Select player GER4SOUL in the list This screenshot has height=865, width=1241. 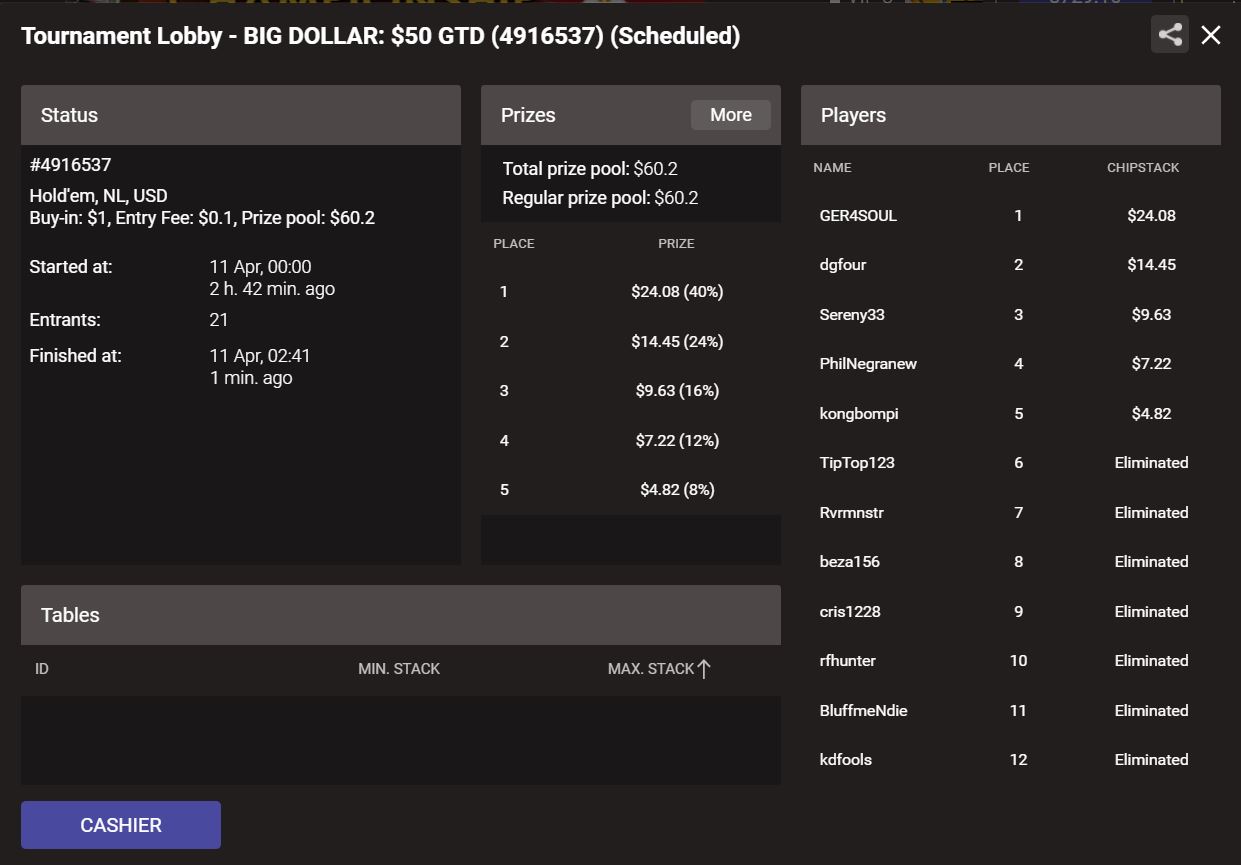(1011, 215)
